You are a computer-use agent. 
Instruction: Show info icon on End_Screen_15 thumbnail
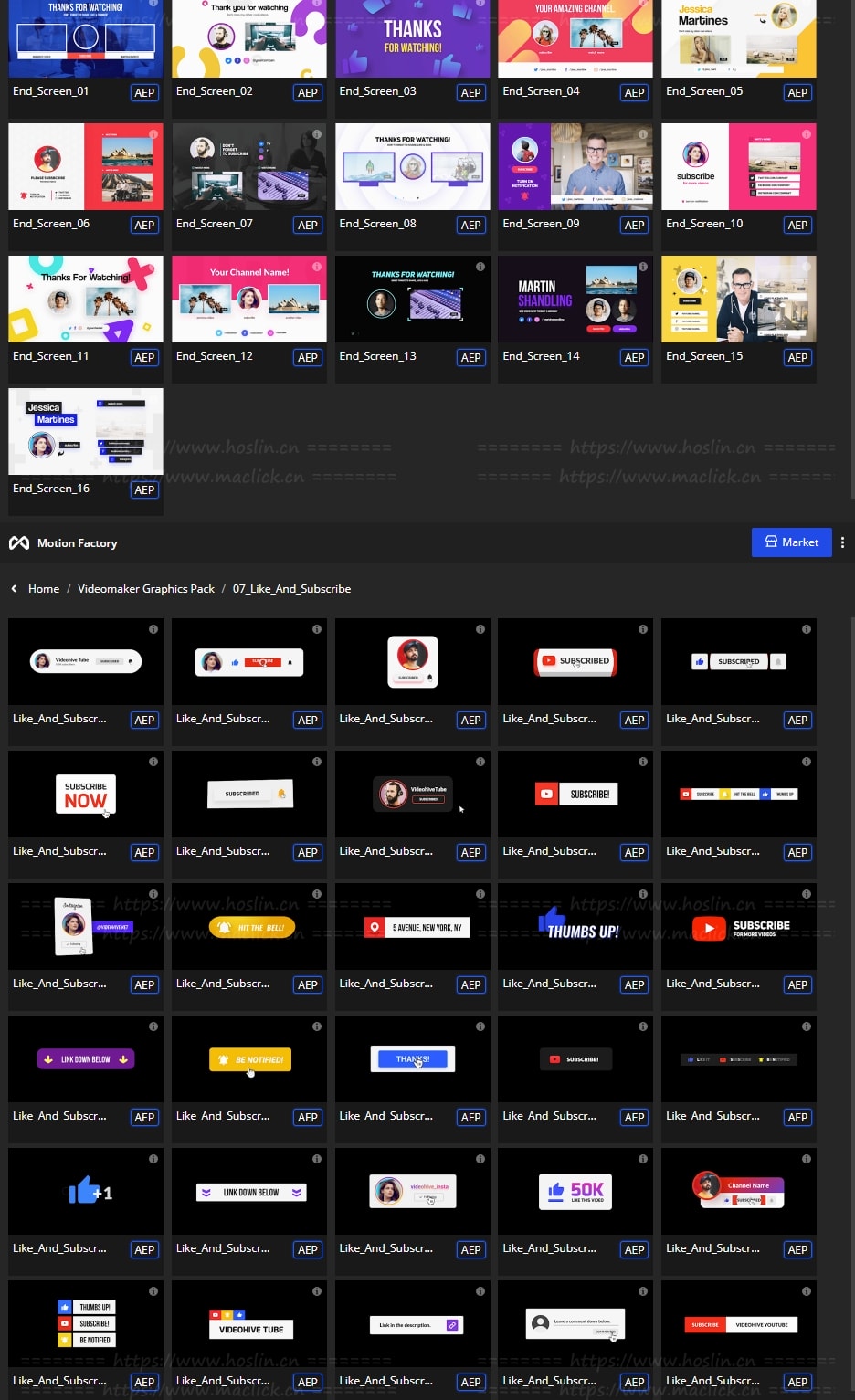807,266
